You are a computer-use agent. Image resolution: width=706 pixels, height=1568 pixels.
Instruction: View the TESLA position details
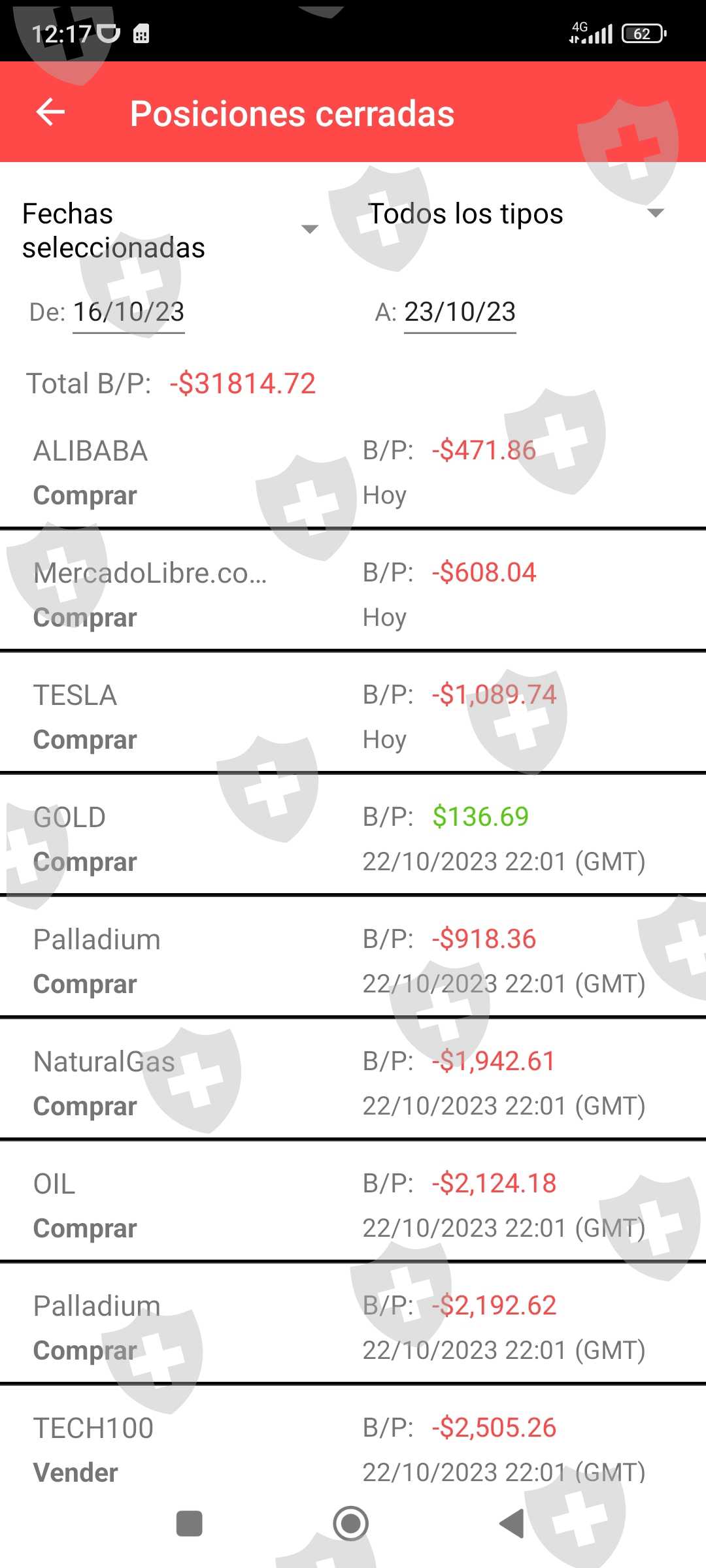(x=353, y=717)
